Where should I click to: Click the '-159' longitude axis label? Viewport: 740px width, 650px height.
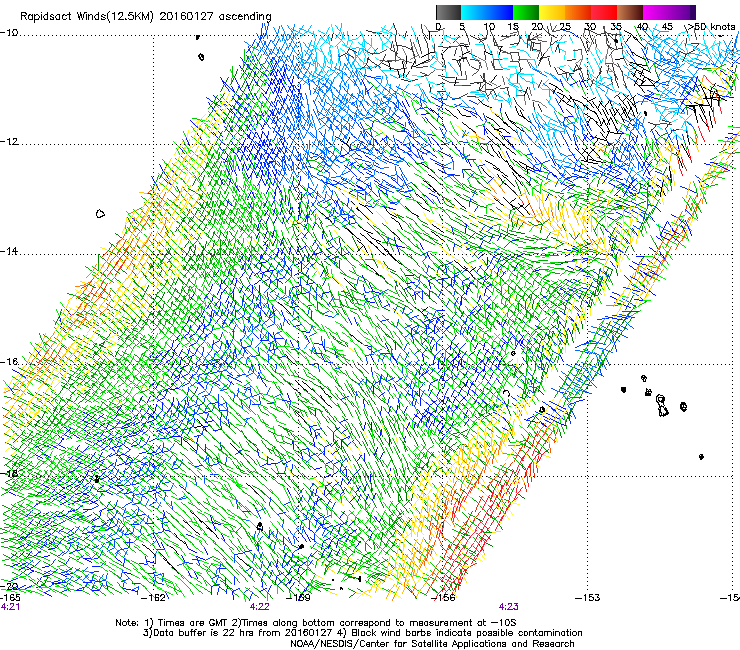click(299, 598)
